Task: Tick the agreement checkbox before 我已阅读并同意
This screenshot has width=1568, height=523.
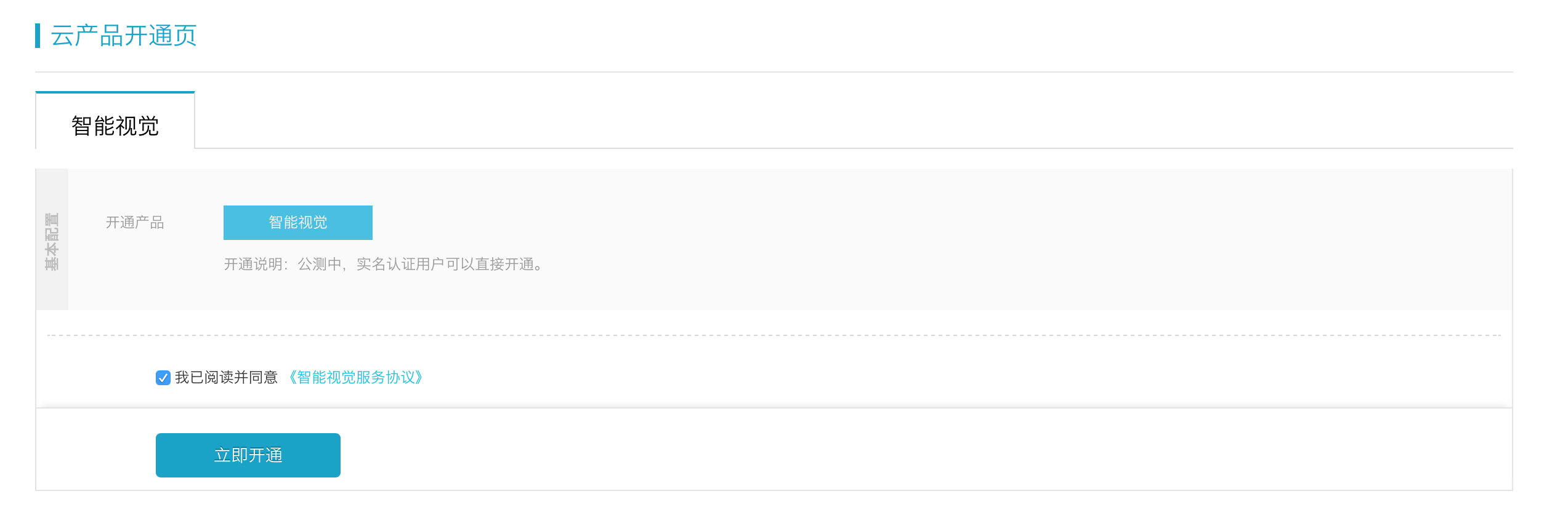Action: tap(163, 378)
